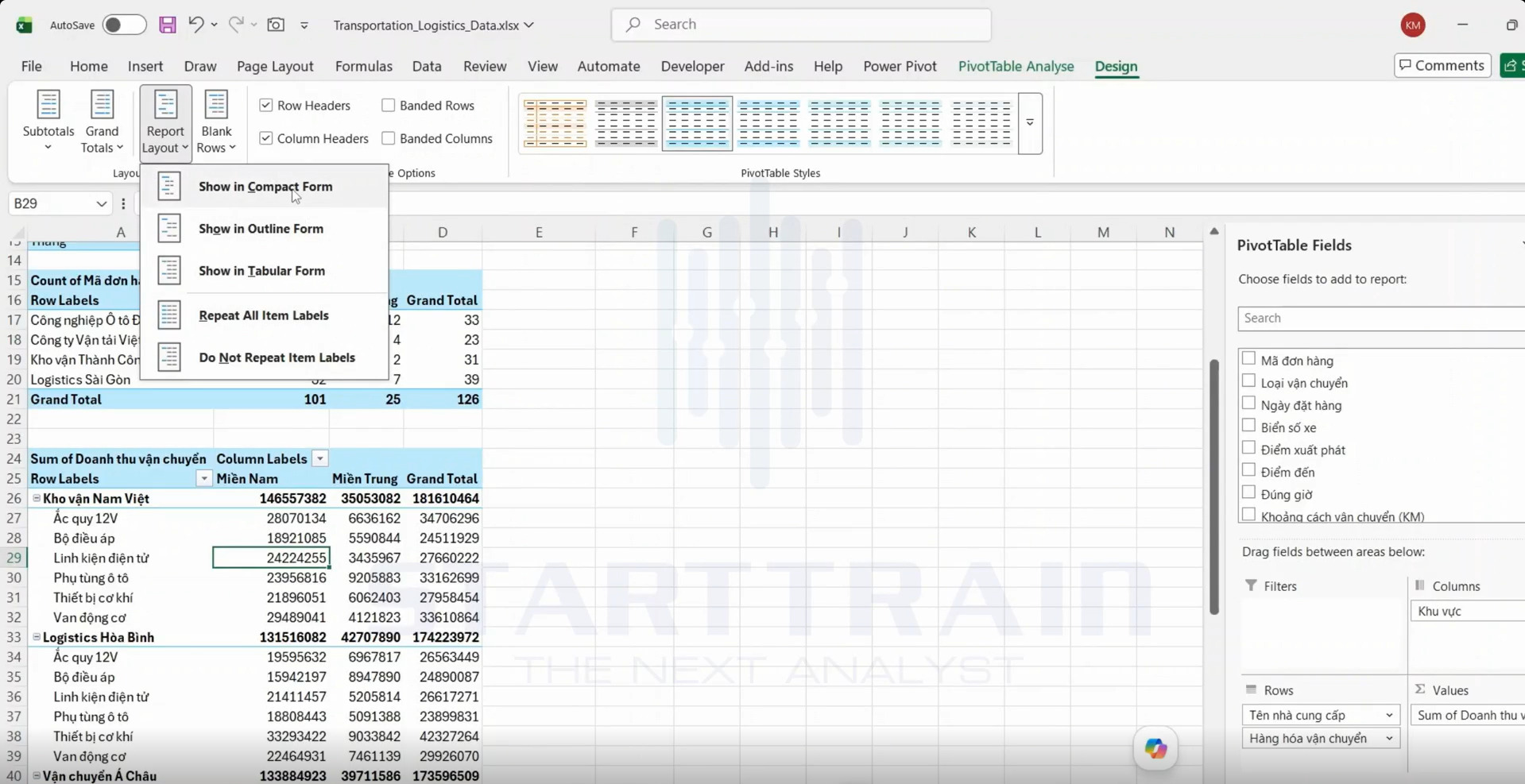Open the Name Box dropdown arrow

point(101,204)
